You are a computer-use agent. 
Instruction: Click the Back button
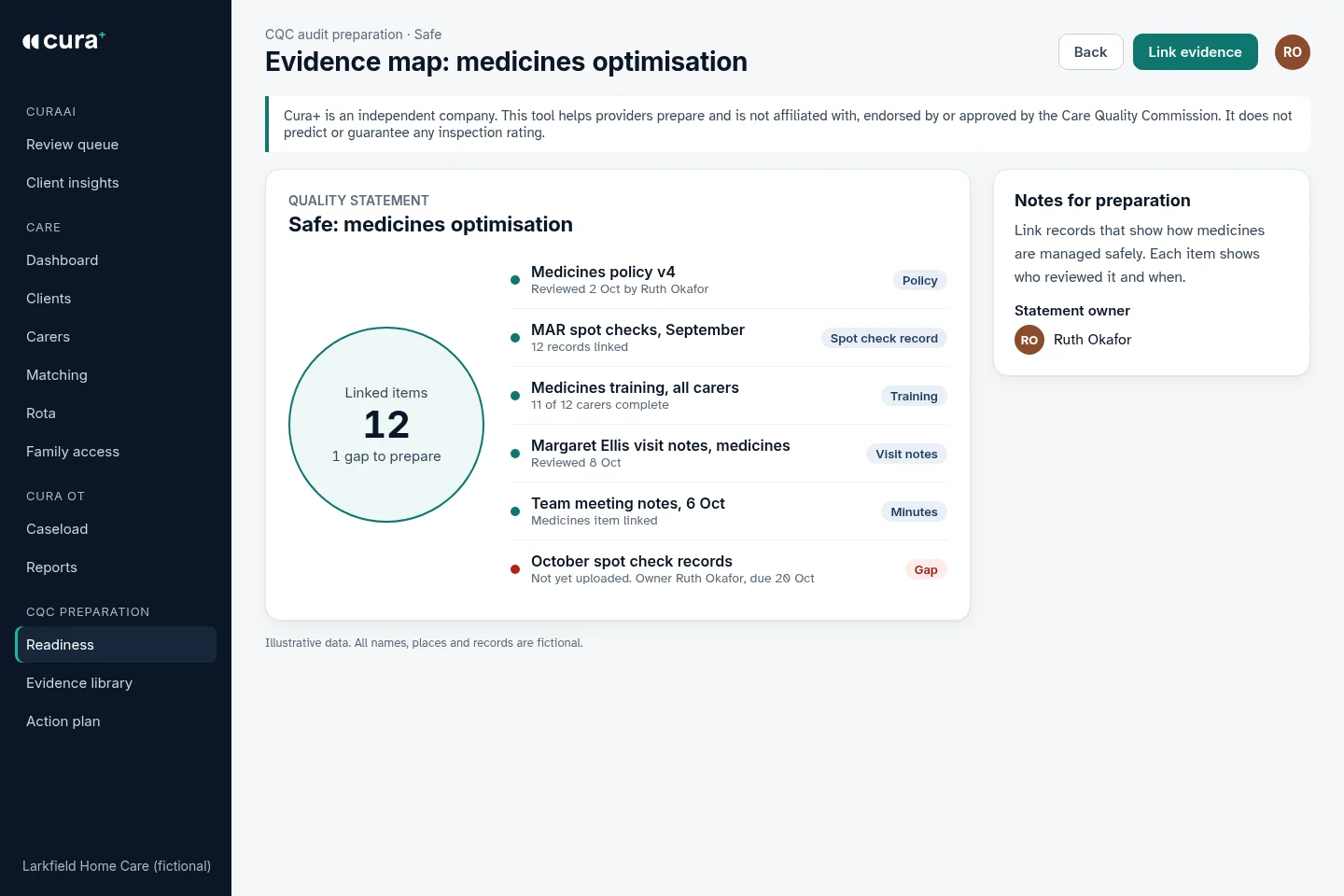(x=1090, y=52)
